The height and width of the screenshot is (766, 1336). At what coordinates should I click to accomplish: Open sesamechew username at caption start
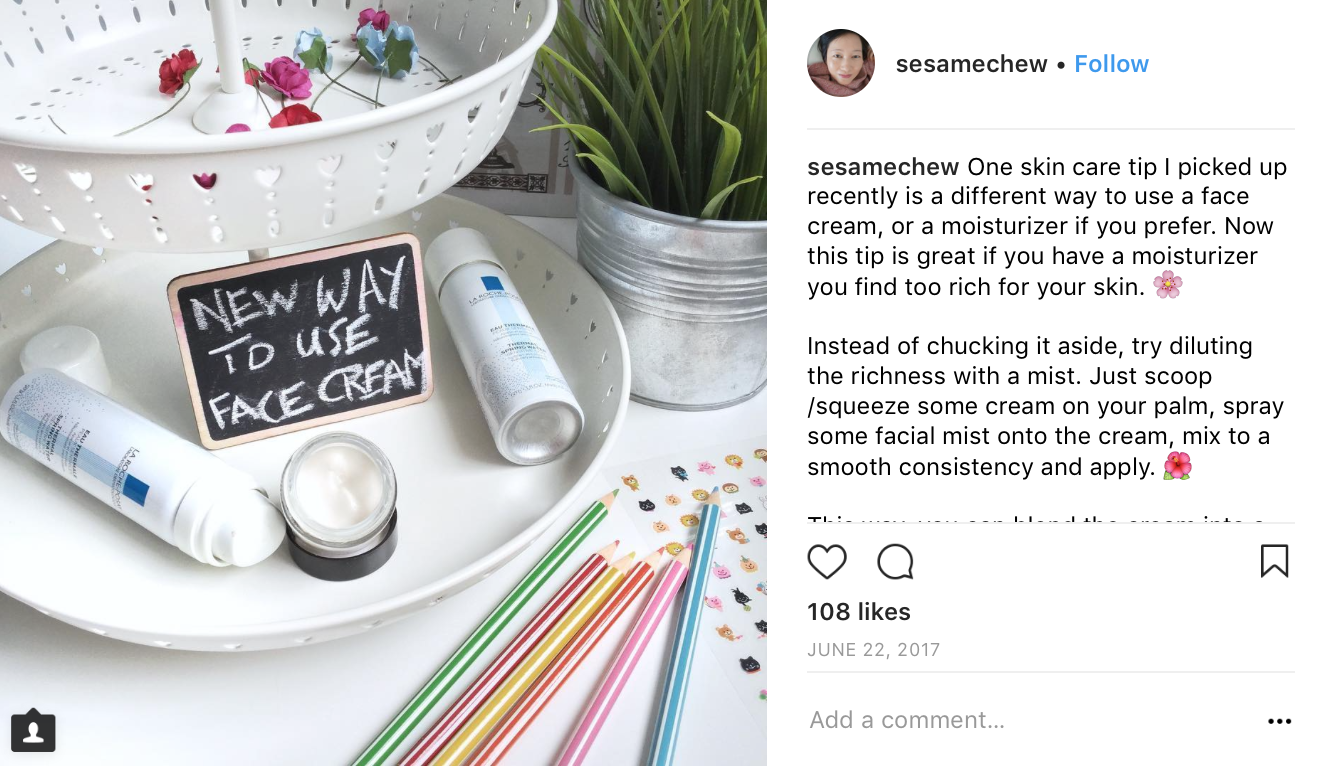[x=883, y=167]
